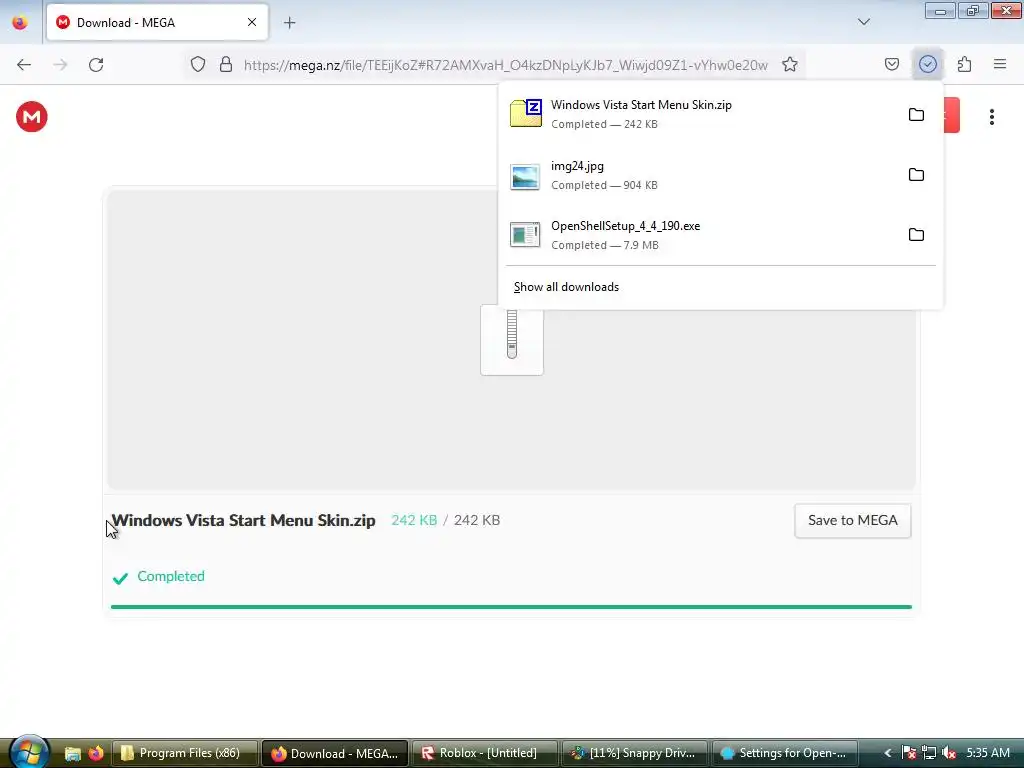Go back to previous page
This screenshot has width=1024, height=768.
pyautogui.click(x=24, y=65)
